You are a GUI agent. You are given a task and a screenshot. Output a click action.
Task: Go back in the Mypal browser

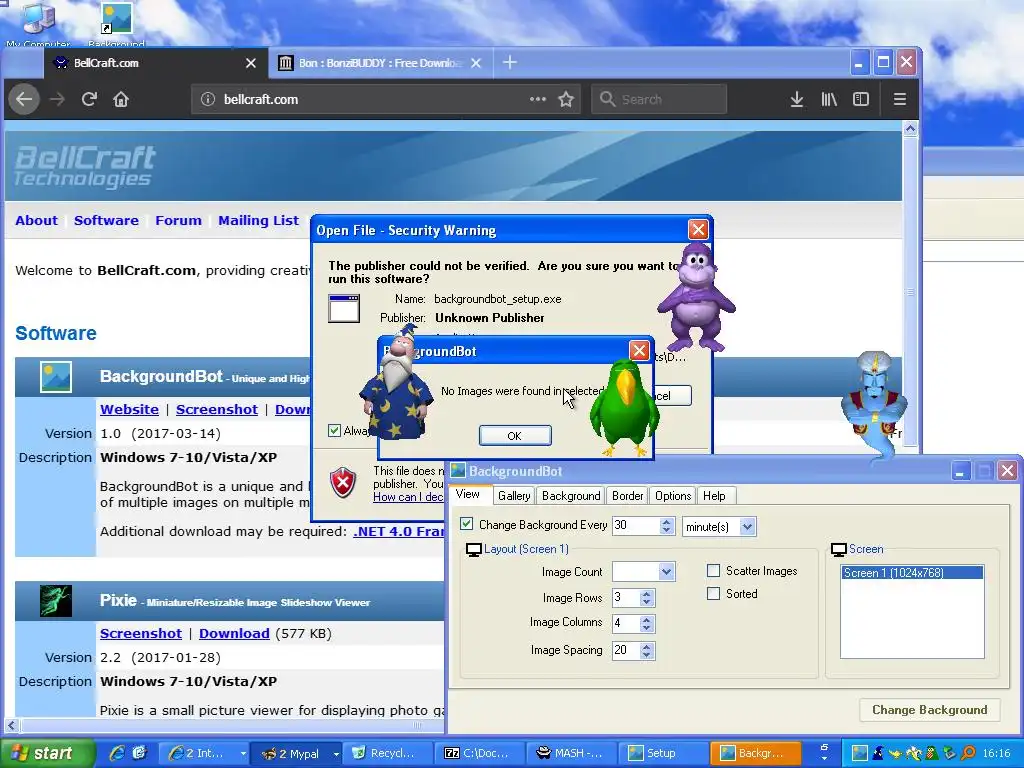24,99
